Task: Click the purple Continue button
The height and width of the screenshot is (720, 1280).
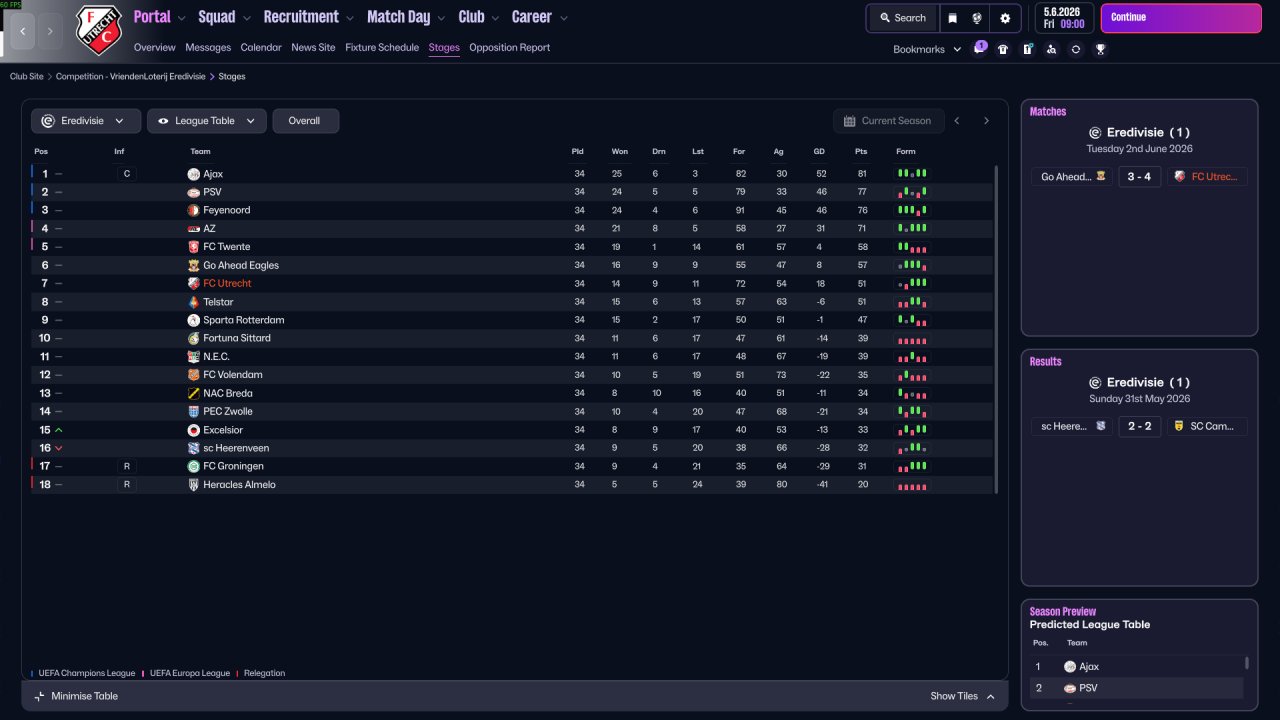Action: (1181, 18)
